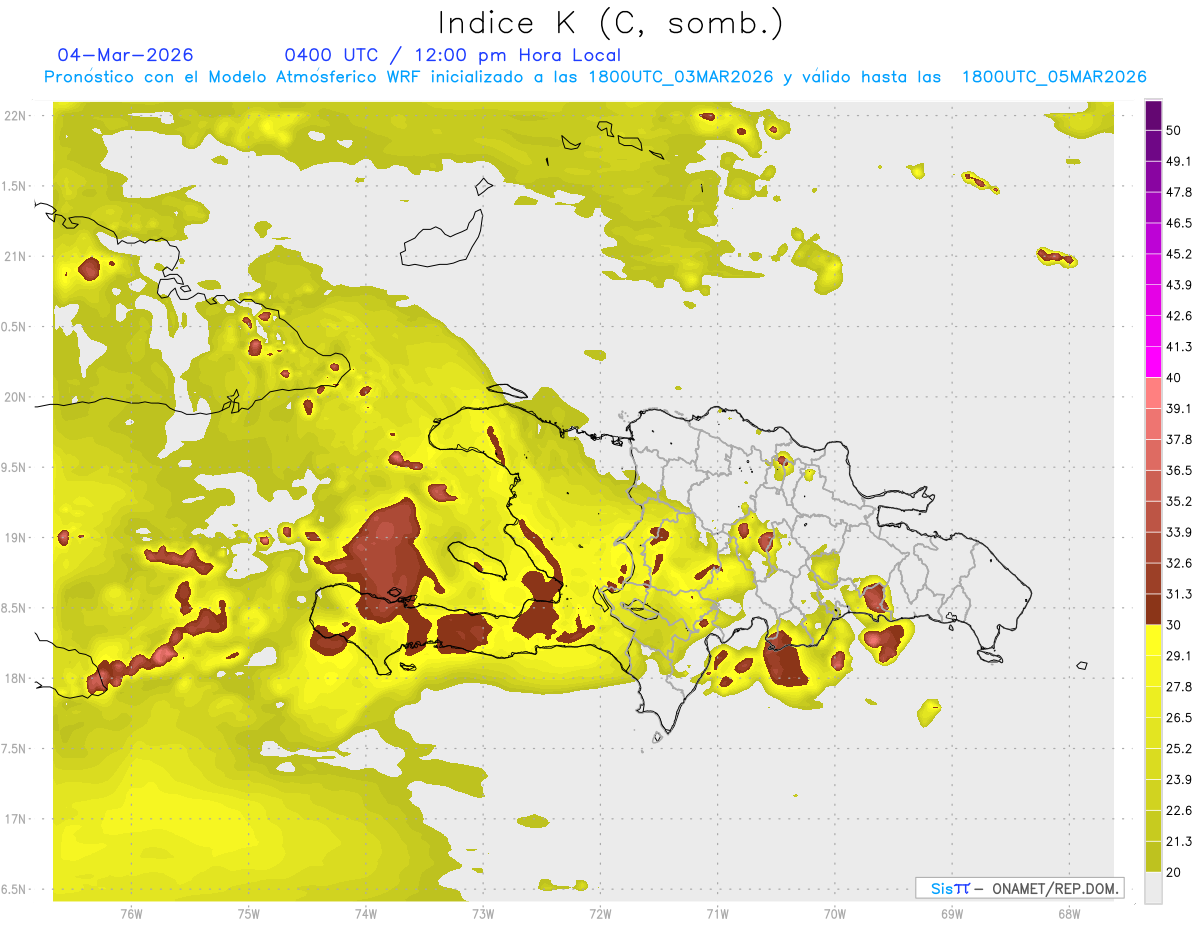Click the colorbar label "40"

coord(1176,378)
